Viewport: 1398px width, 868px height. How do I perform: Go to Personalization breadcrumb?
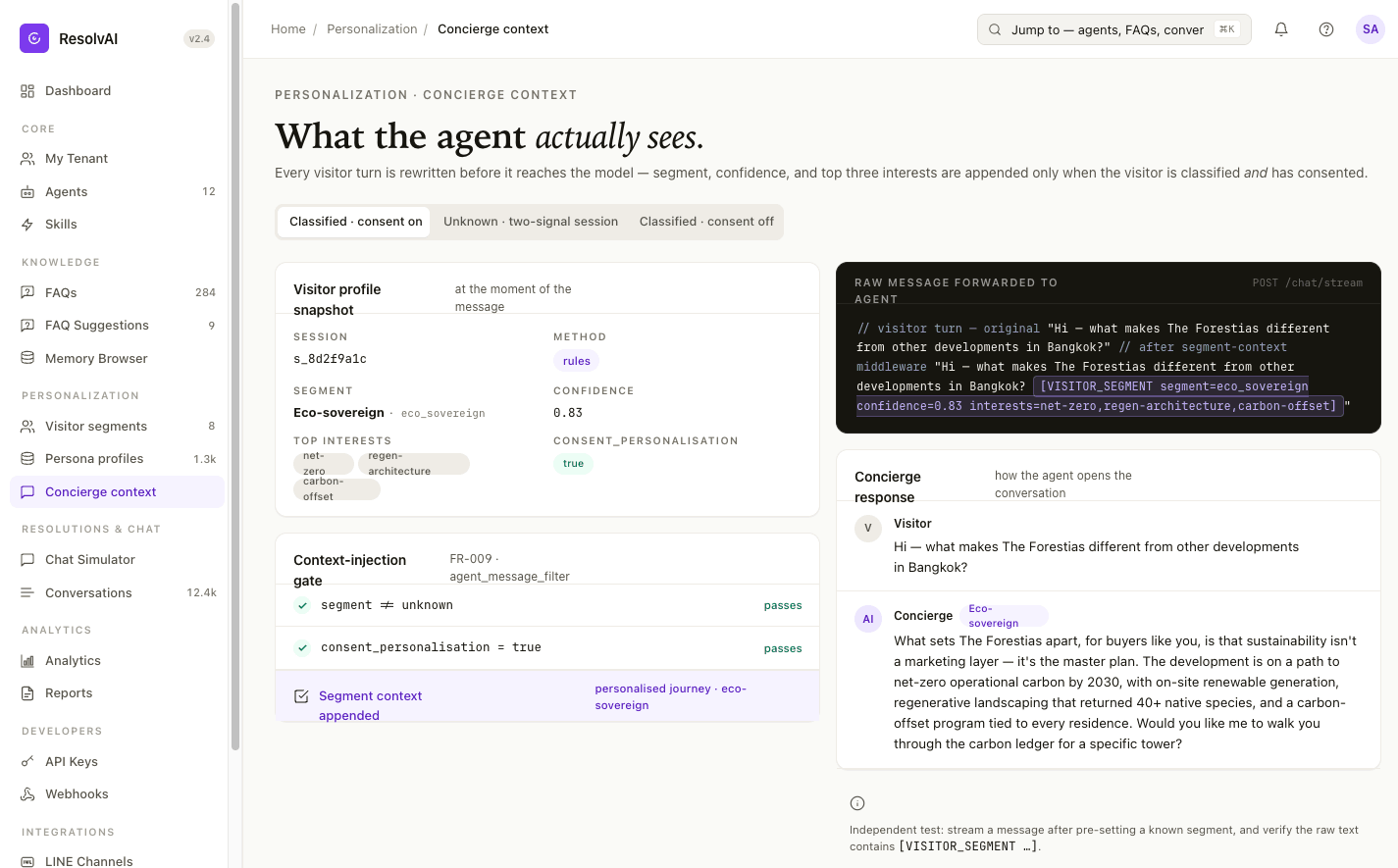[x=372, y=29]
